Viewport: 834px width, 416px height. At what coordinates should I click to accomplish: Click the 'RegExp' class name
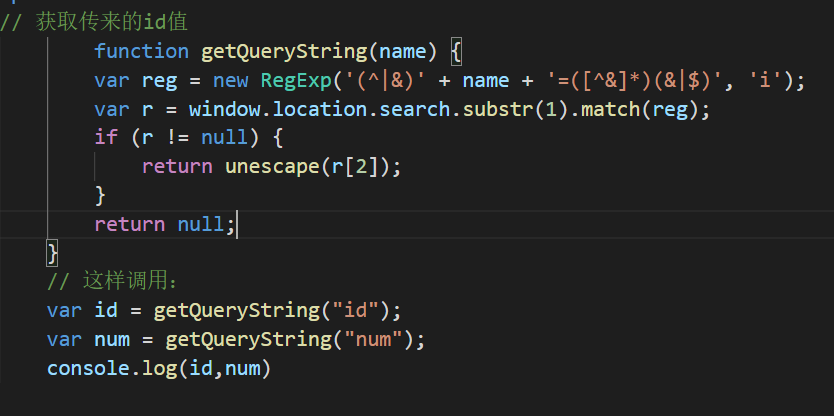pyautogui.click(x=296, y=80)
